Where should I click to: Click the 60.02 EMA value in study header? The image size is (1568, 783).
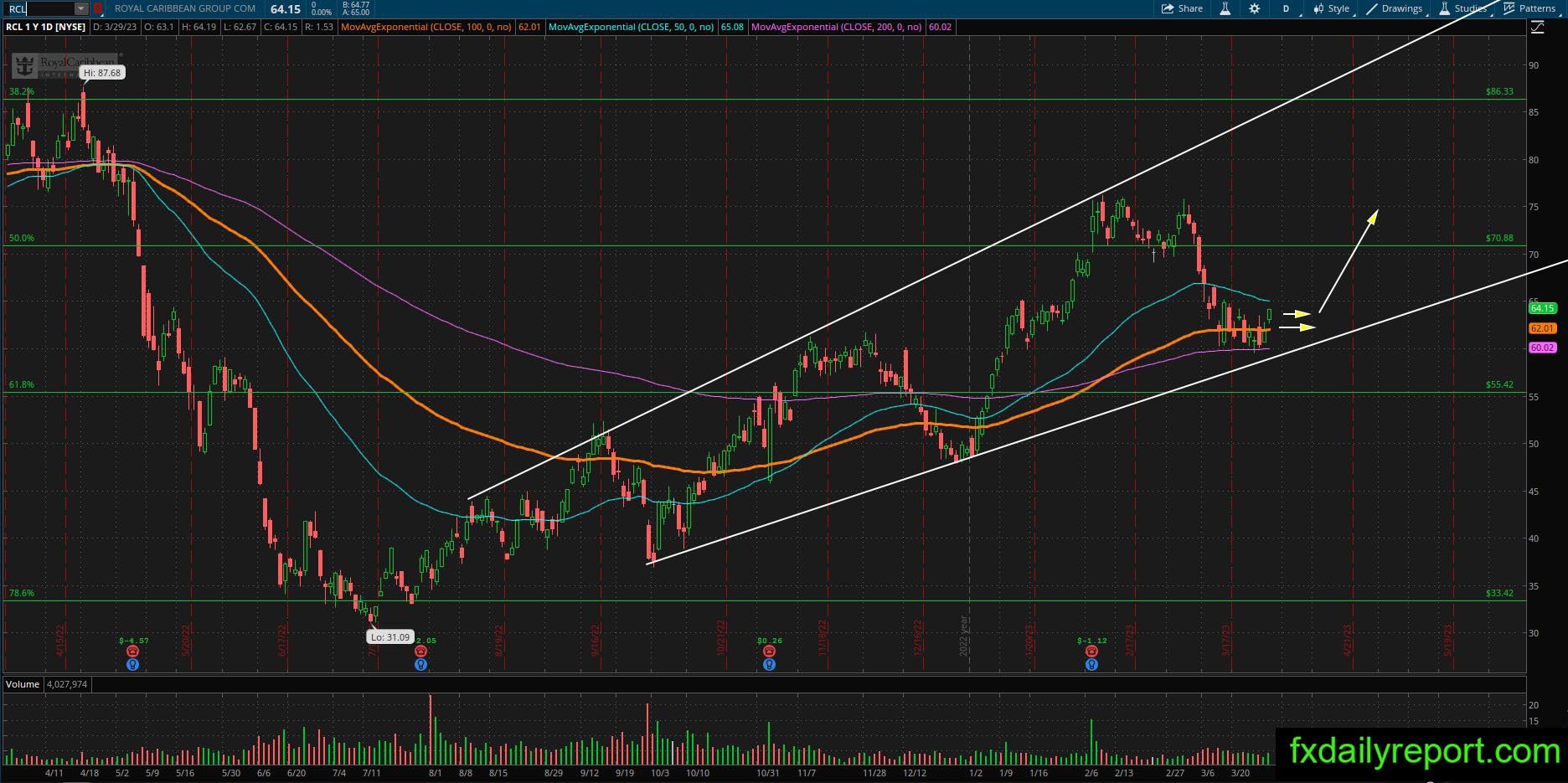pos(941,27)
